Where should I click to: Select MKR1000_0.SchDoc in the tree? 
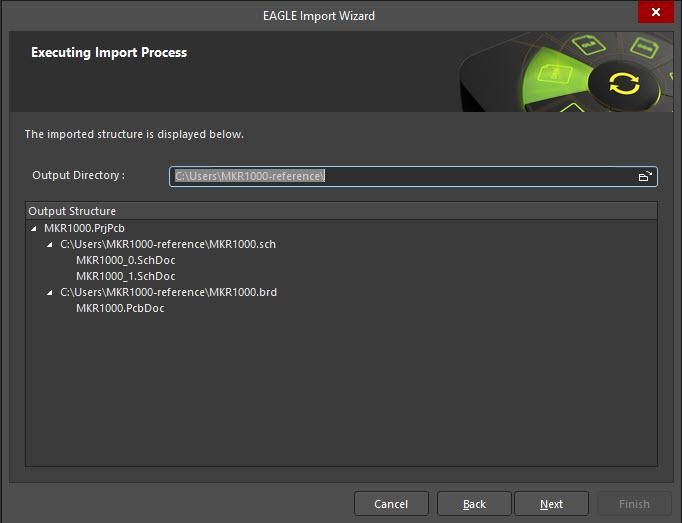(126, 260)
